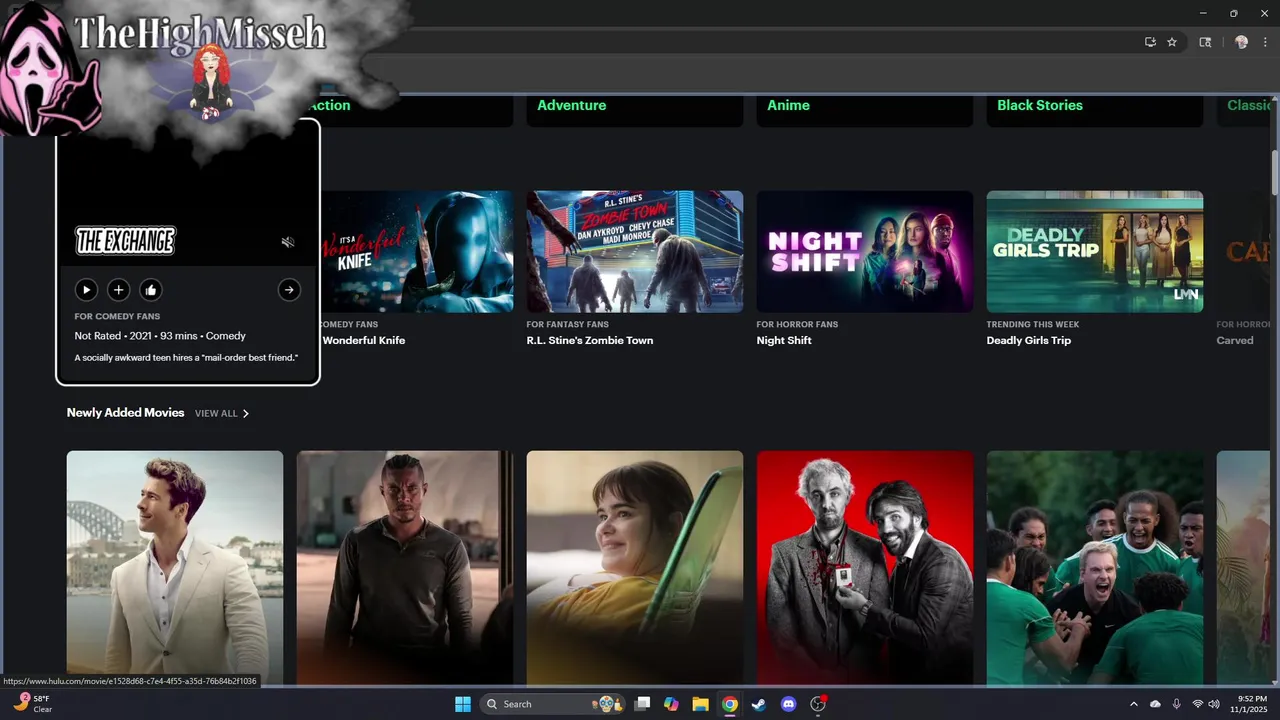The width and height of the screenshot is (1280, 720).
Task: Click Newly Added Movies heading
Action: coord(126,412)
